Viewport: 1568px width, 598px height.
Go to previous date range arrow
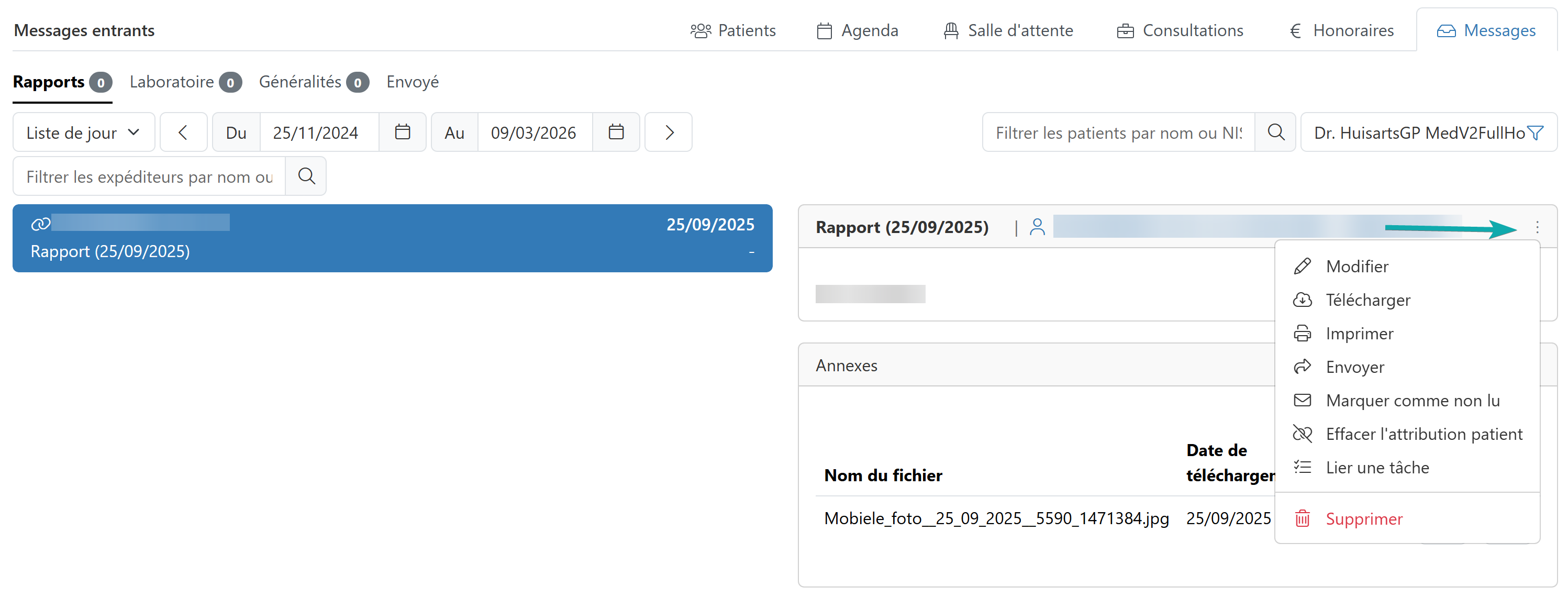(183, 132)
